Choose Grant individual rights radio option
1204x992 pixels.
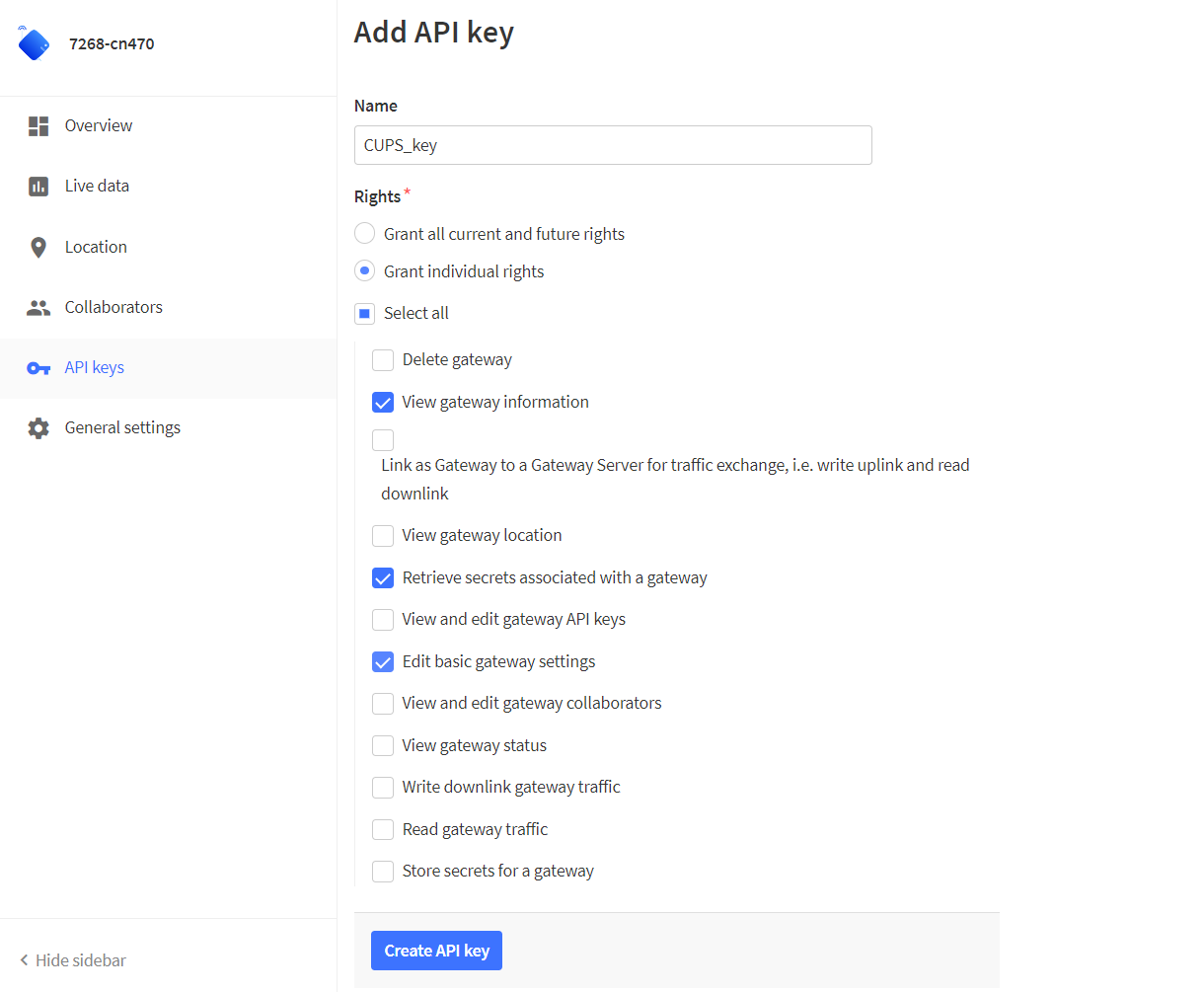365,271
